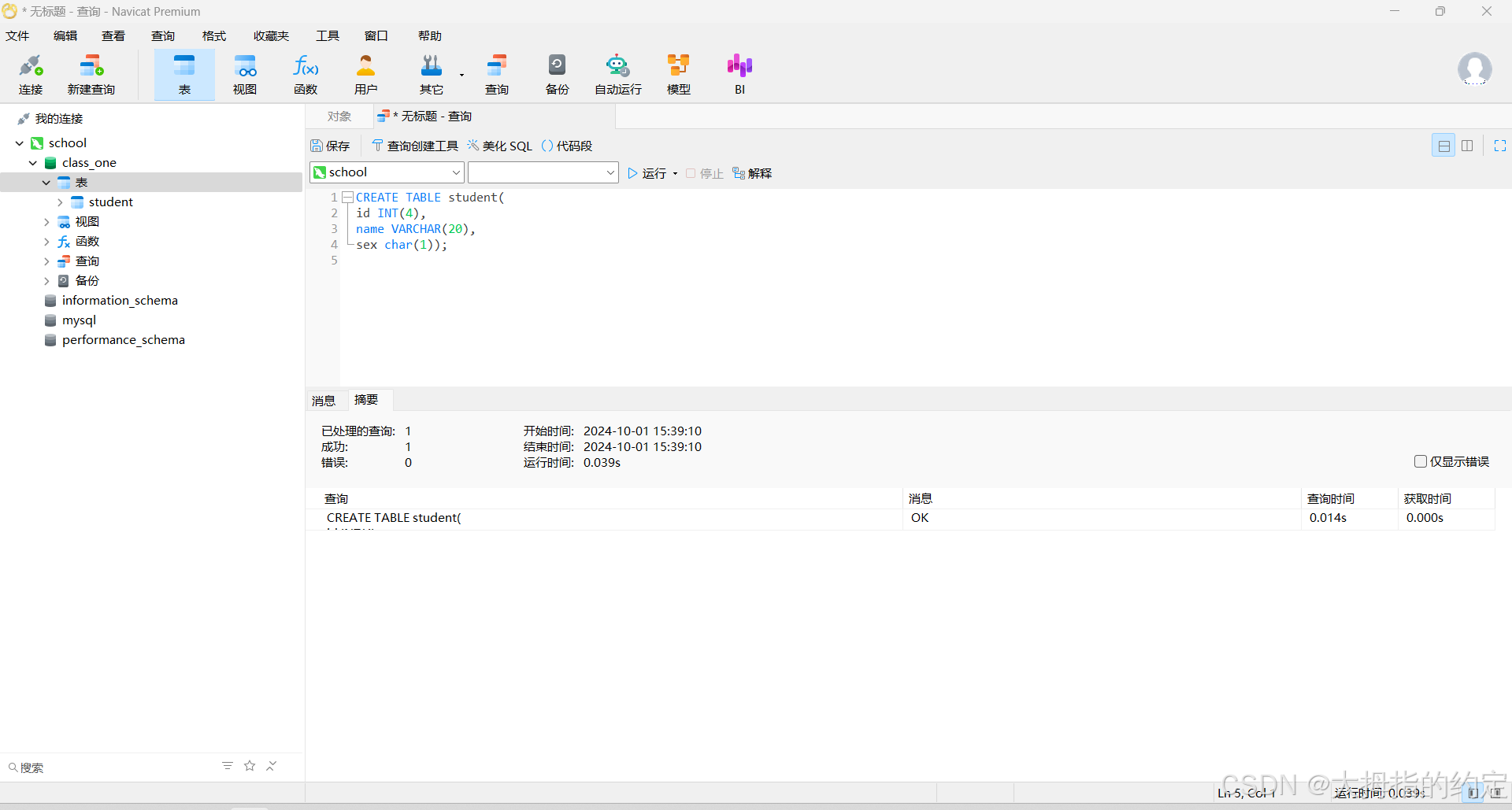Expand the student table node

tap(60, 202)
